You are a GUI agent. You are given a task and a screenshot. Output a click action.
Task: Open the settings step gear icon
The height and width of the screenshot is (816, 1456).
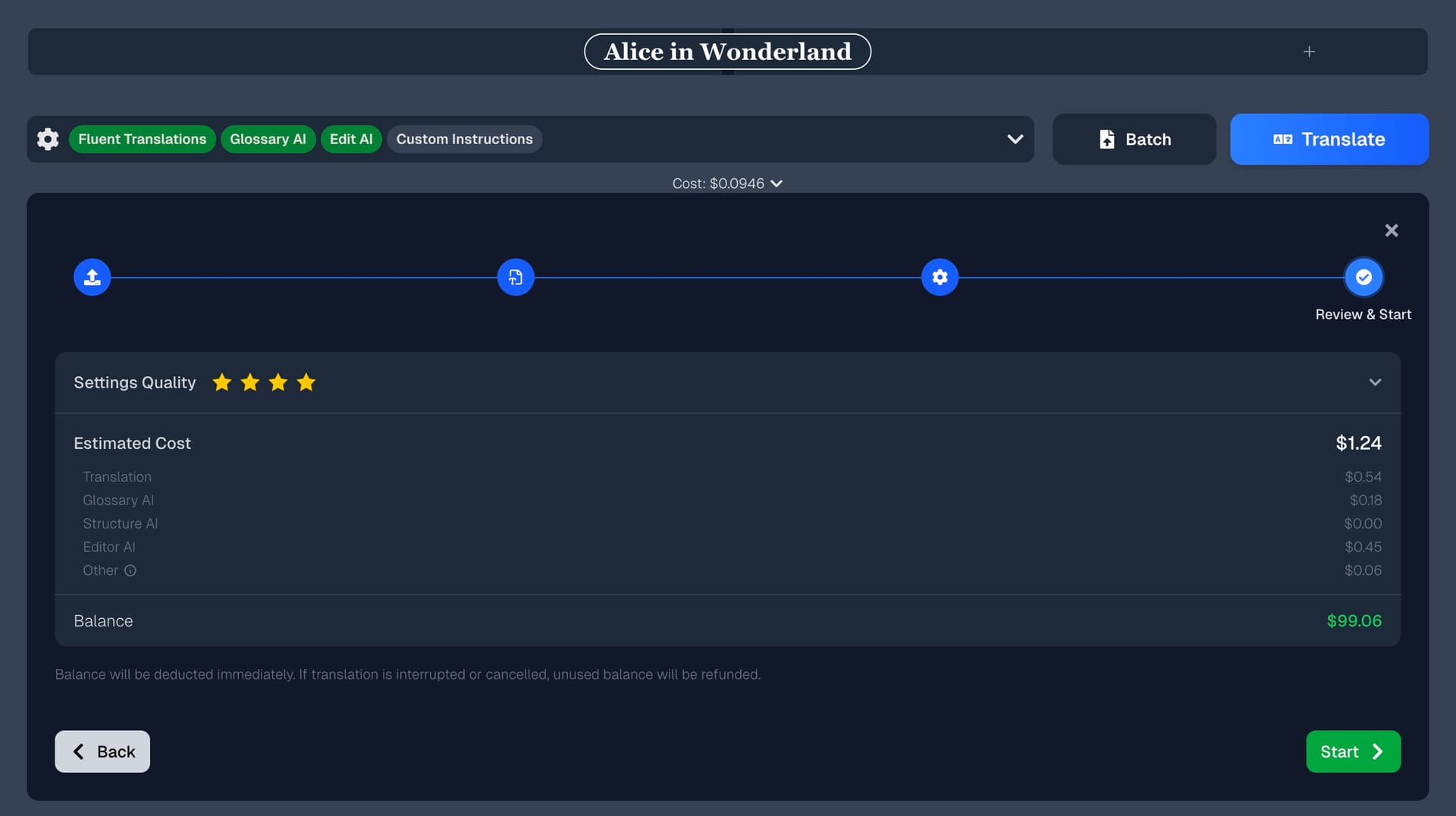[x=940, y=278]
